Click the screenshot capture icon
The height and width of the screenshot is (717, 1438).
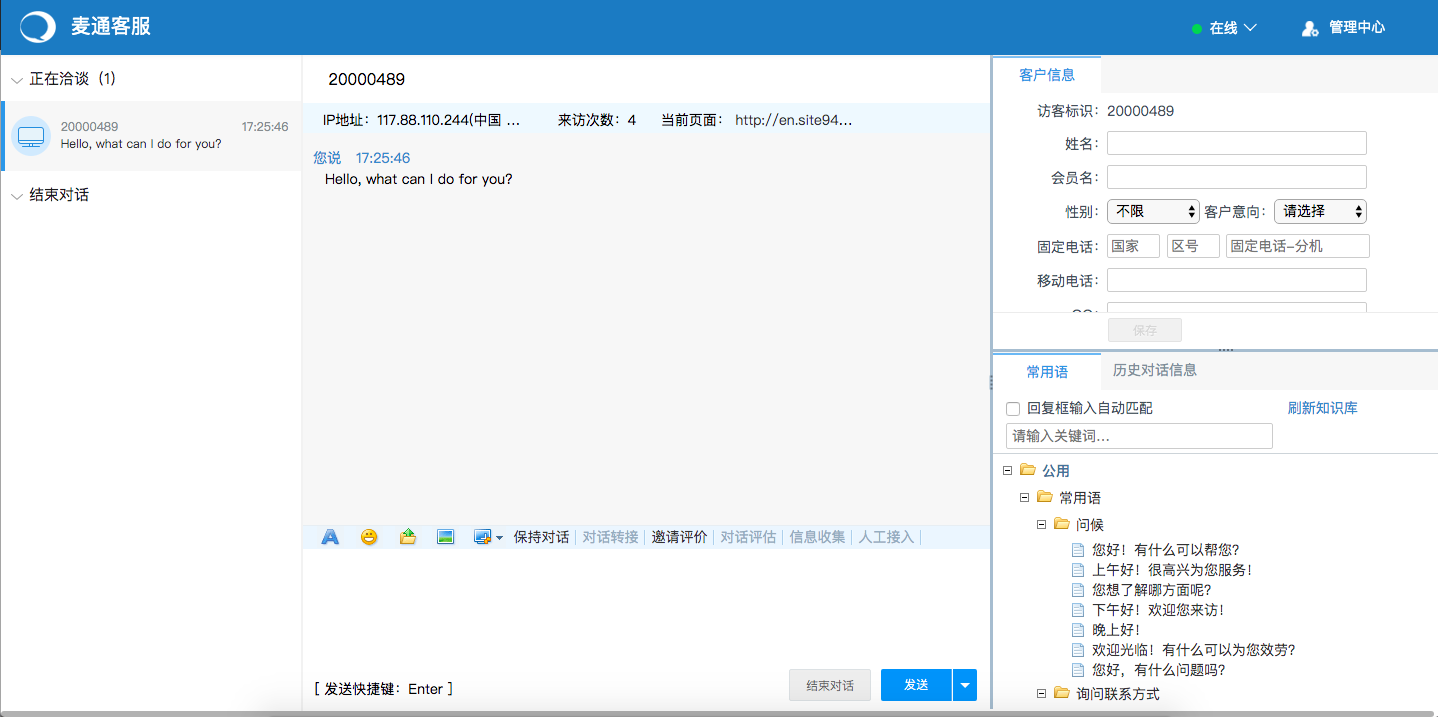coord(482,536)
